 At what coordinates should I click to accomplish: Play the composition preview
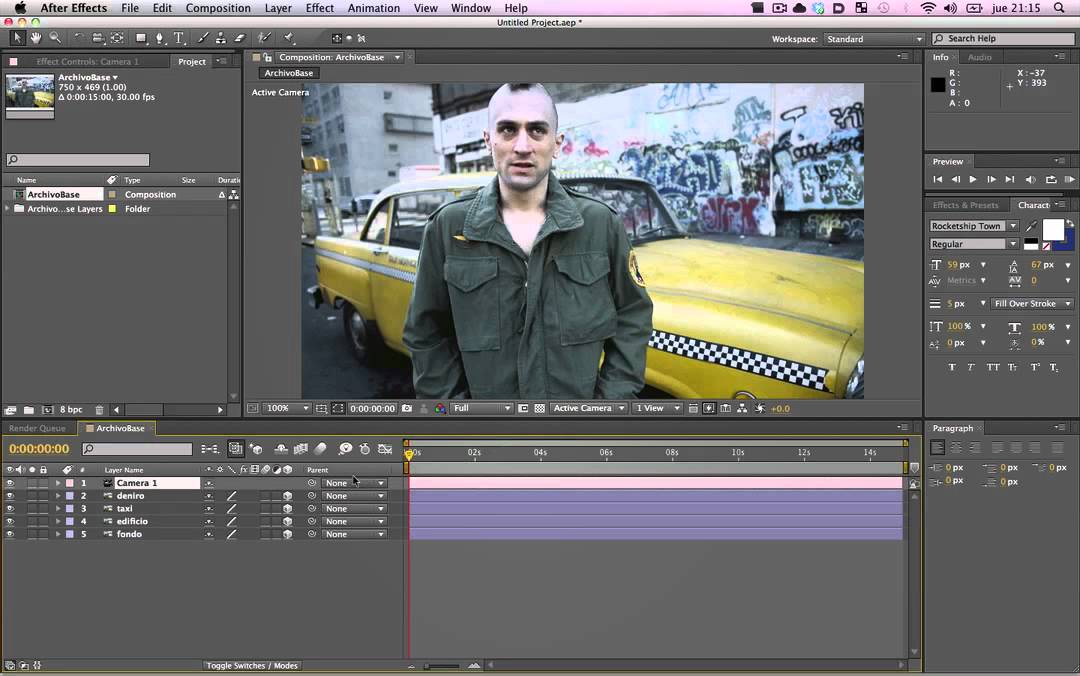(973, 179)
